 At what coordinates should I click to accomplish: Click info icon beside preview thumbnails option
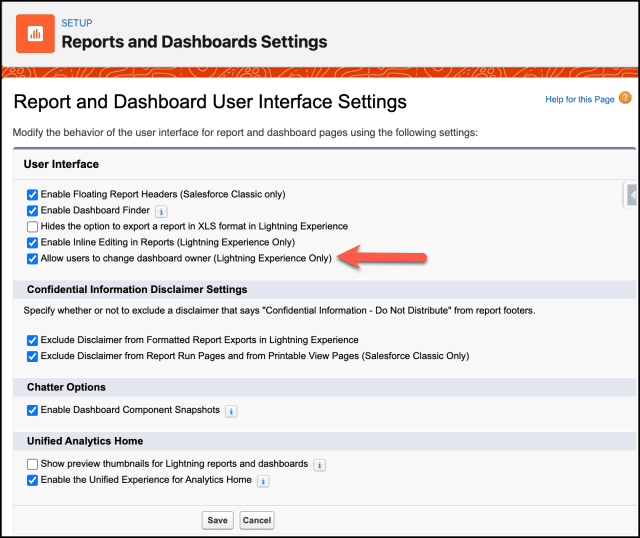coord(319,465)
